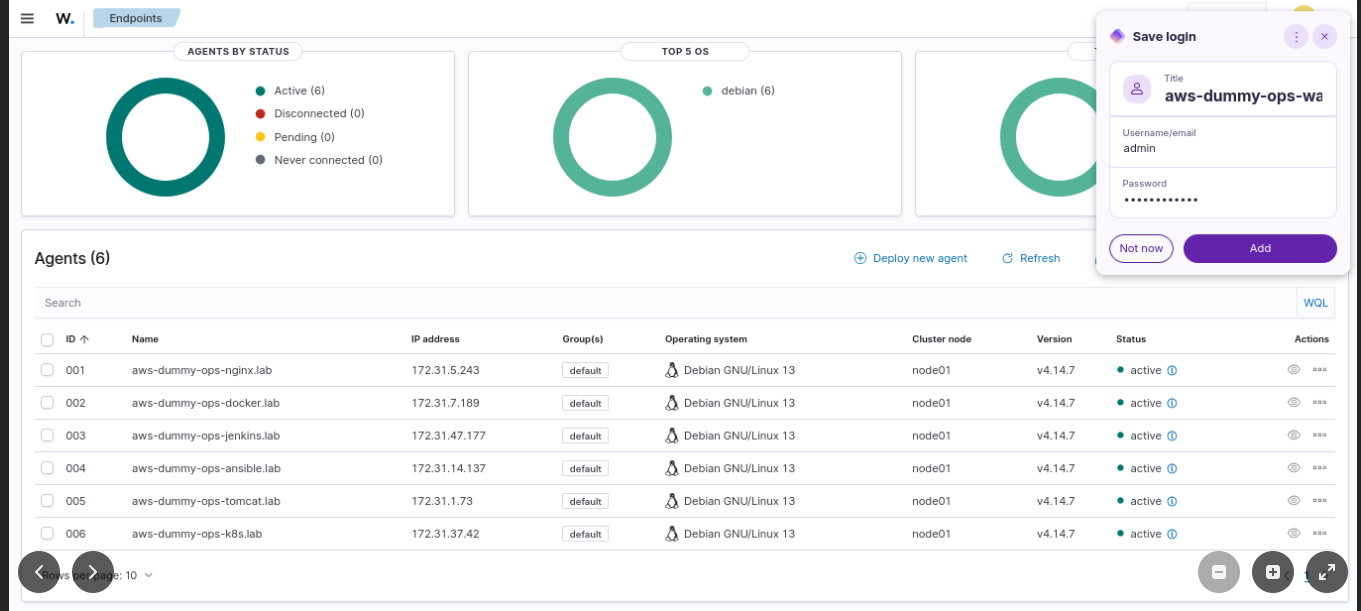View details eye icon for jenkins agent
Viewport: 1361px width, 611px height.
tap(1293, 436)
